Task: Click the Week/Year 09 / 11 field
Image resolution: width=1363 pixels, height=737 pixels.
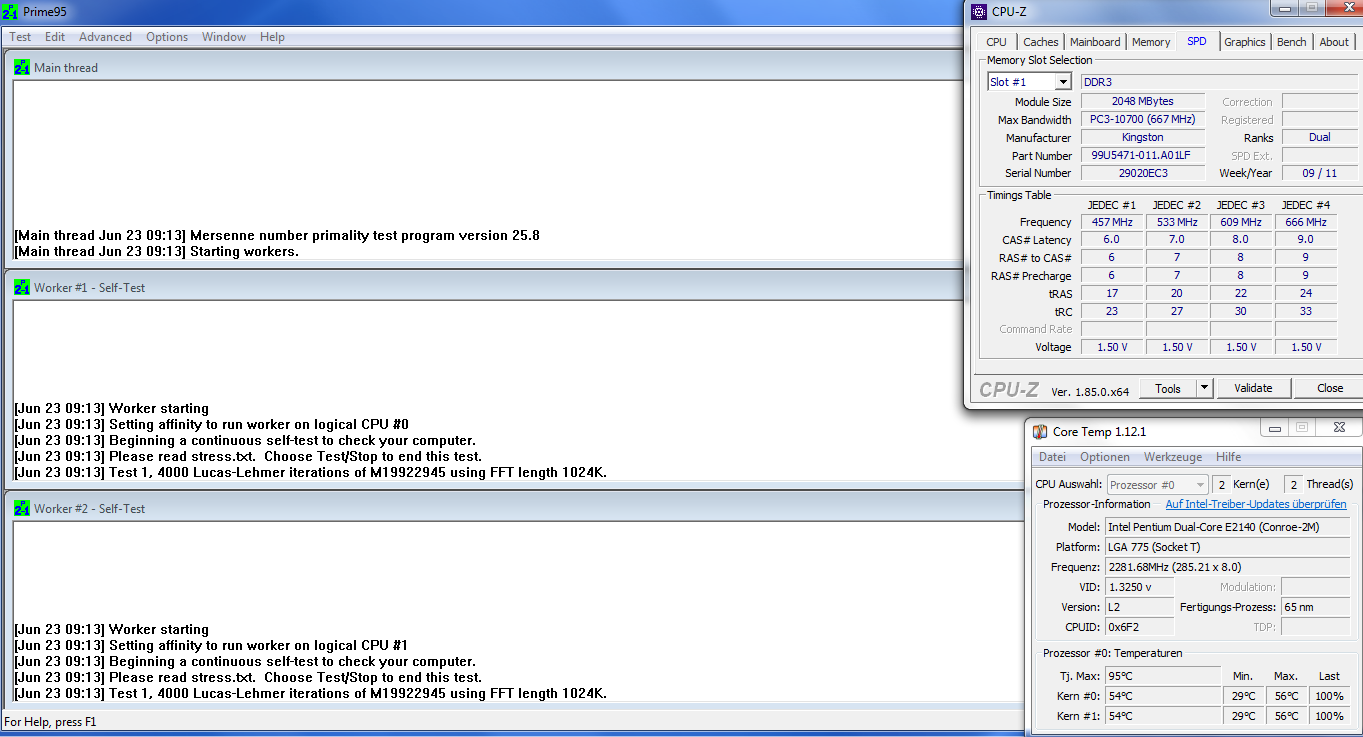Action: click(x=1319, y=173)
